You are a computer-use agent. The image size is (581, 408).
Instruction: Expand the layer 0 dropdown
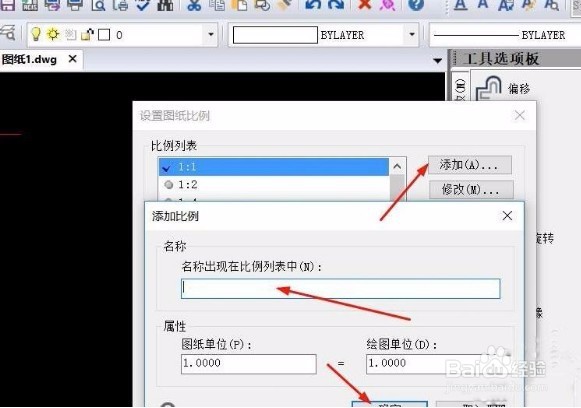[211, 34]
